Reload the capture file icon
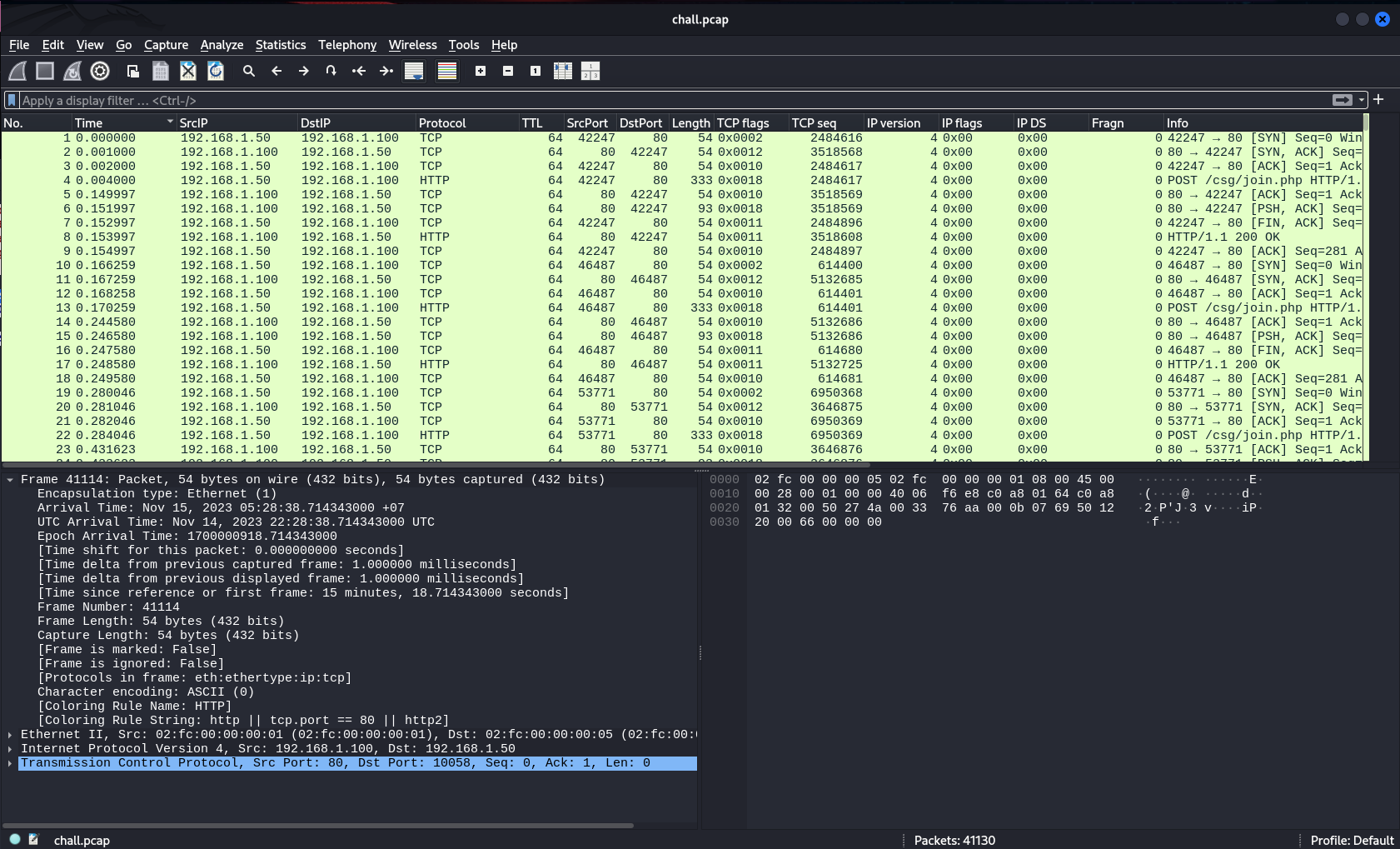Screen dimensions: 1400x849 click(x=216, y=71)
